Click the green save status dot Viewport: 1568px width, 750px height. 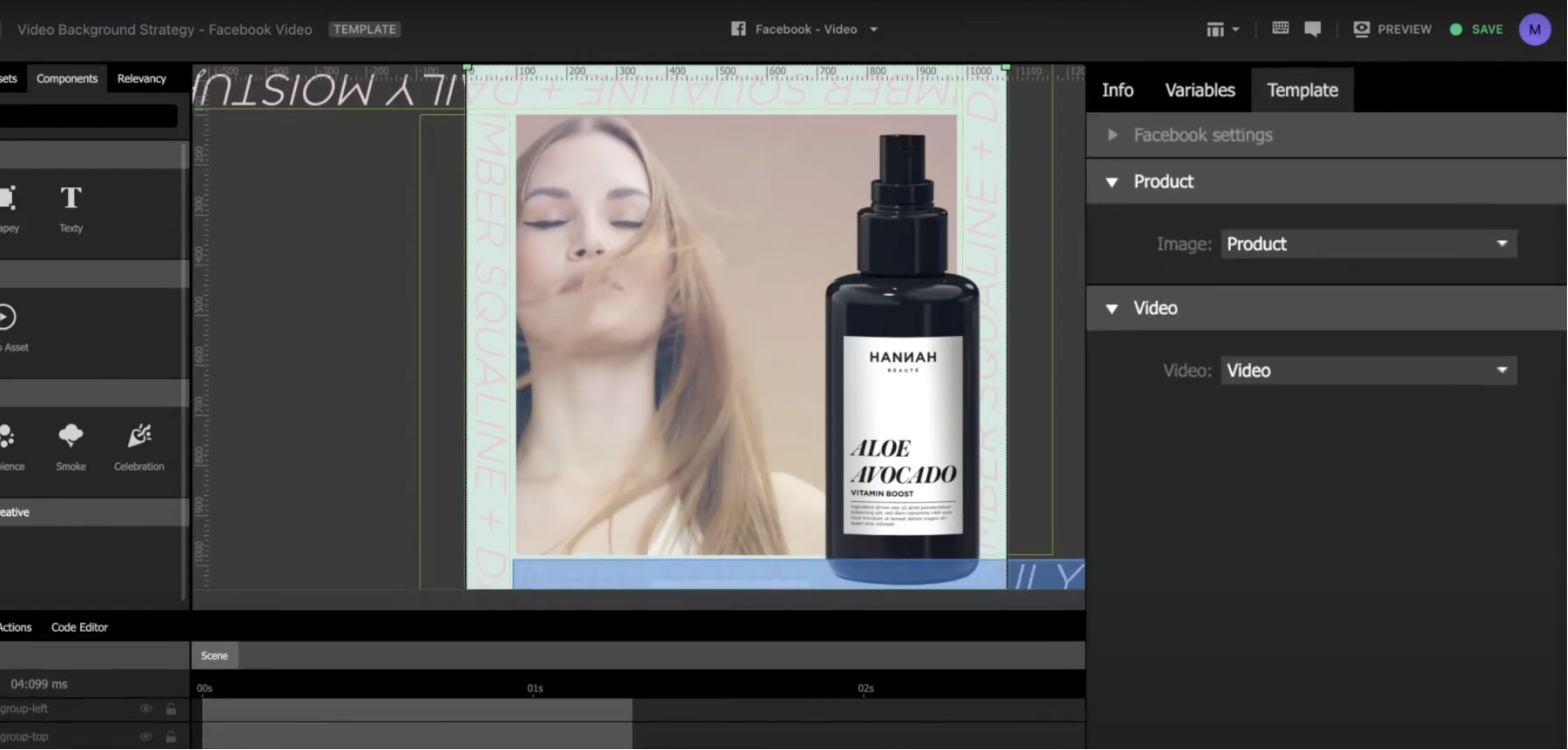[1456, 30]
